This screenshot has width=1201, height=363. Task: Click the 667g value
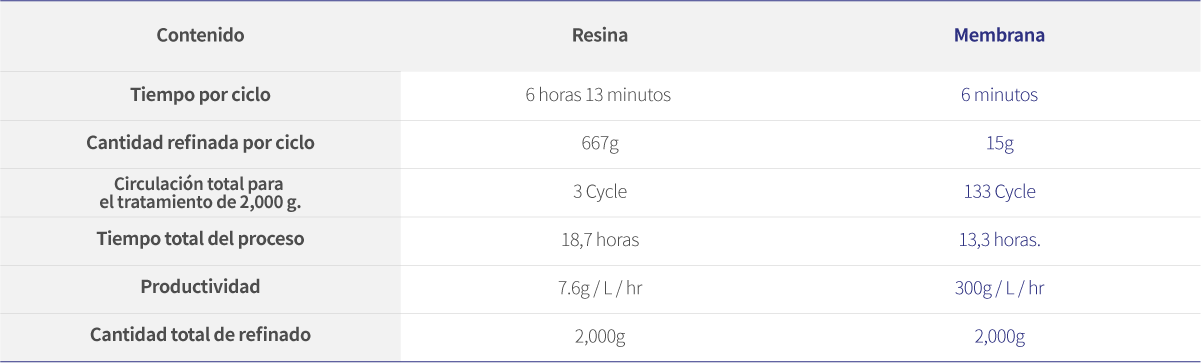pos(600,143)
